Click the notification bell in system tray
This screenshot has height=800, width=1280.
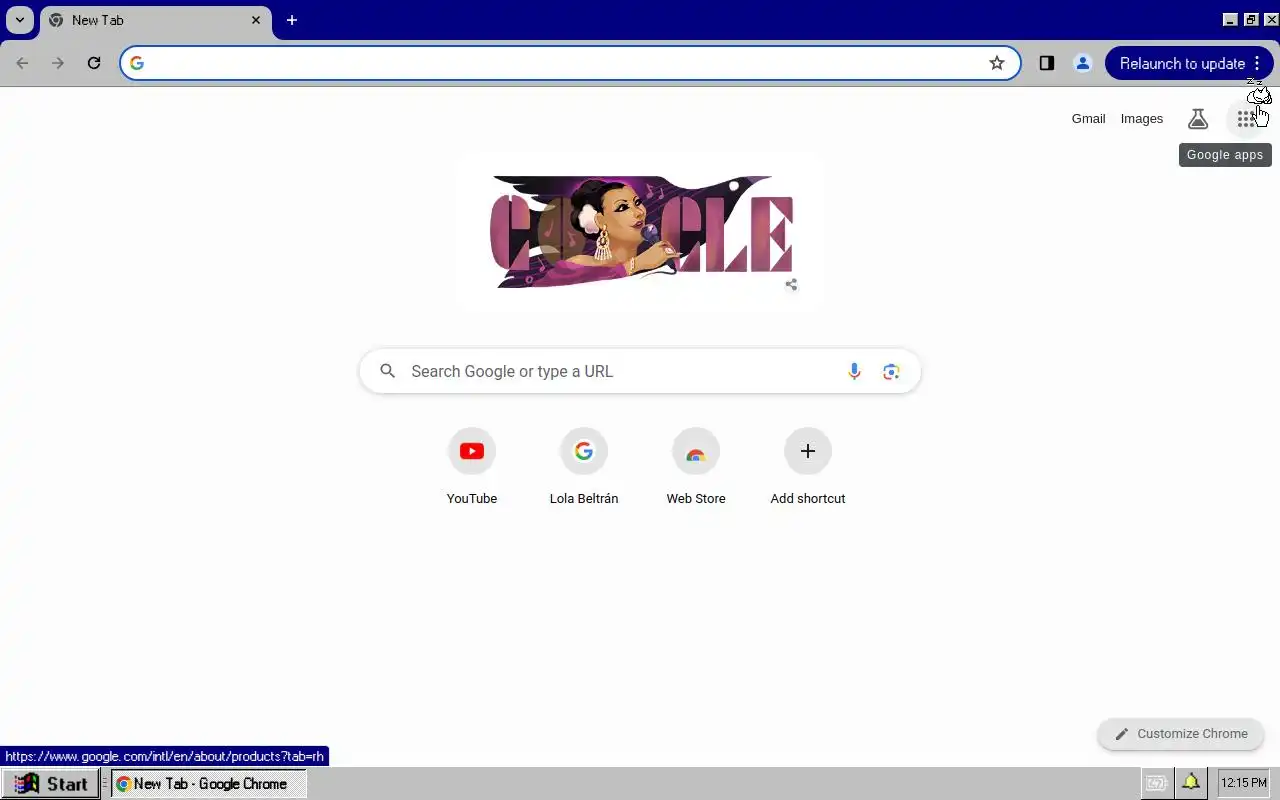(1191, 783)
